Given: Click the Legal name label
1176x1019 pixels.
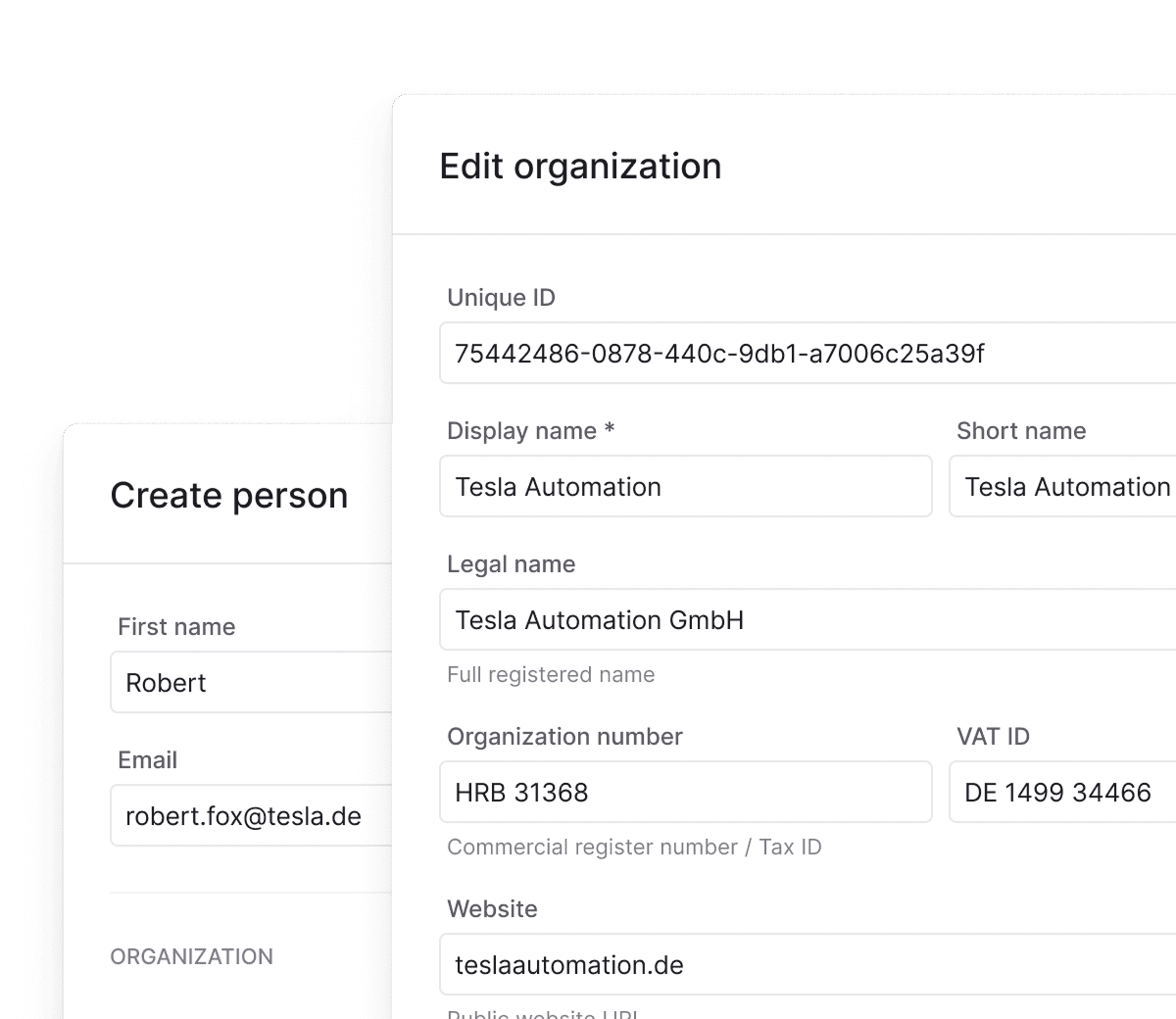Looking at the screenshot, I should tap(512, 564).
